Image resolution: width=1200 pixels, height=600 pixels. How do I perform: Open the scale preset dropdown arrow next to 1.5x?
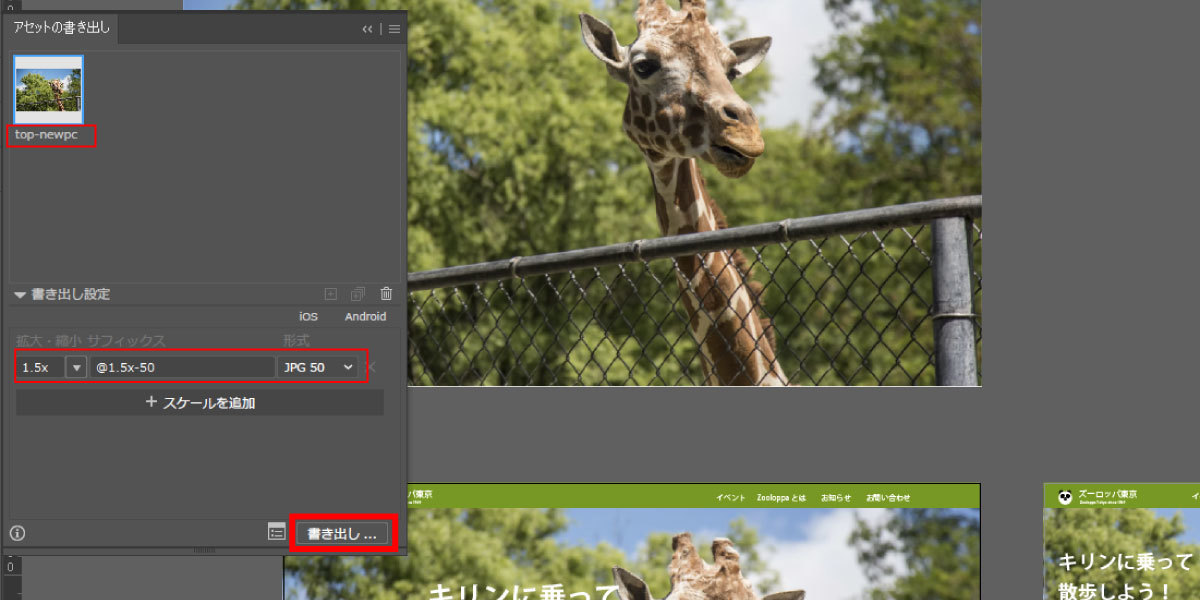tap(76, 367)
